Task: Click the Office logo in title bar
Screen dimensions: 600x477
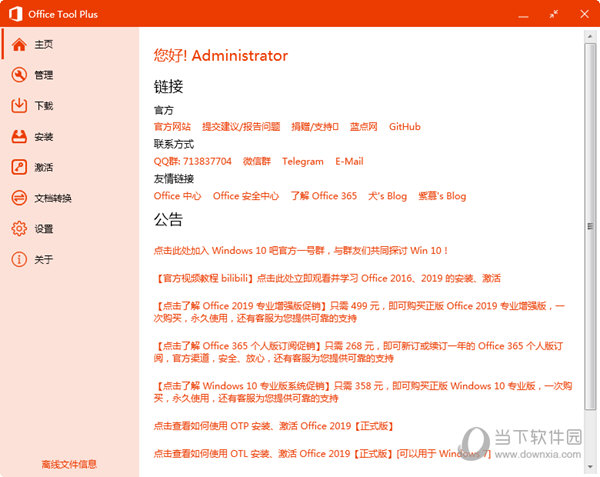Action: (x=16, y=14)
